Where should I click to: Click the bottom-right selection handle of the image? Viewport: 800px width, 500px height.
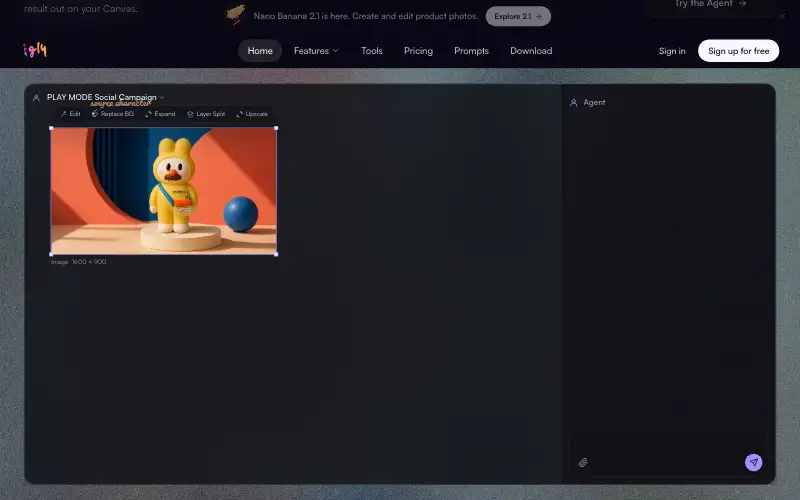tap(277, 254)
